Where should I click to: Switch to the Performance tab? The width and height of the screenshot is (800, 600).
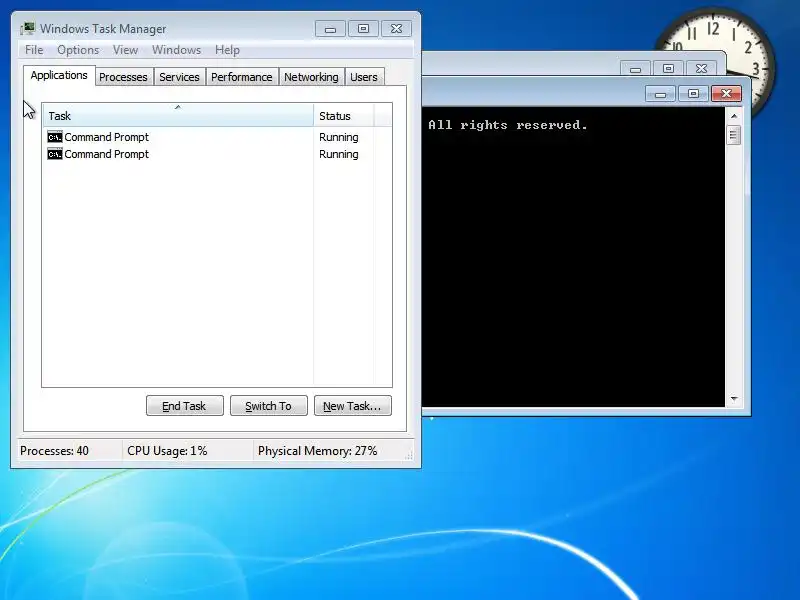tap(242, 77)
